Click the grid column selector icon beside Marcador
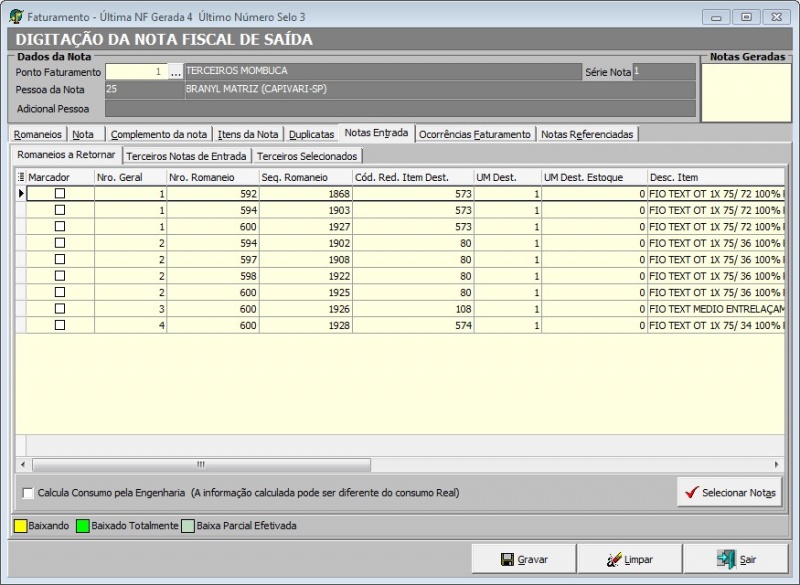The image size is (800, 585). click(21, 177)
